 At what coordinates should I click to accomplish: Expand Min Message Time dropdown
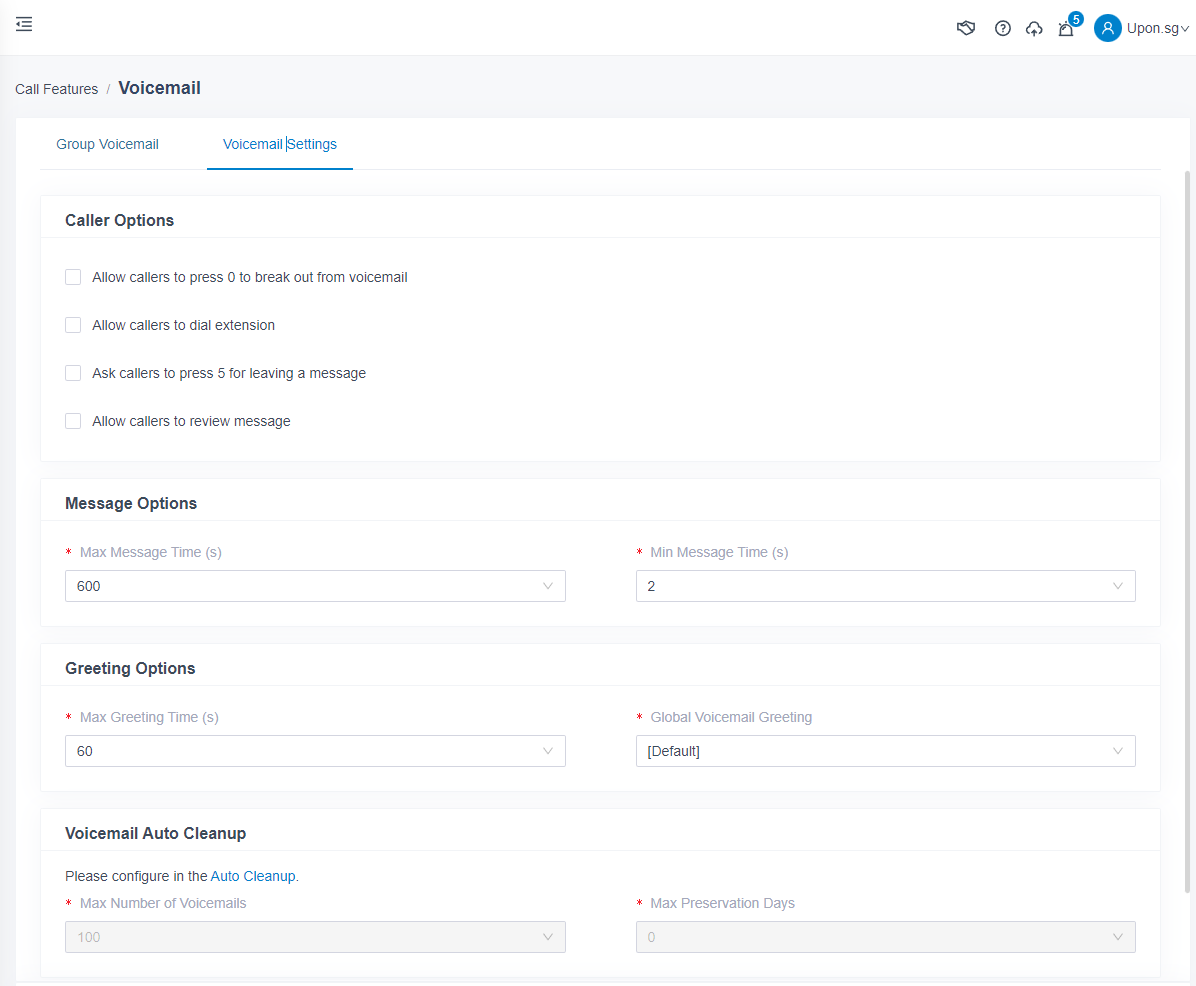coord(885,586)
